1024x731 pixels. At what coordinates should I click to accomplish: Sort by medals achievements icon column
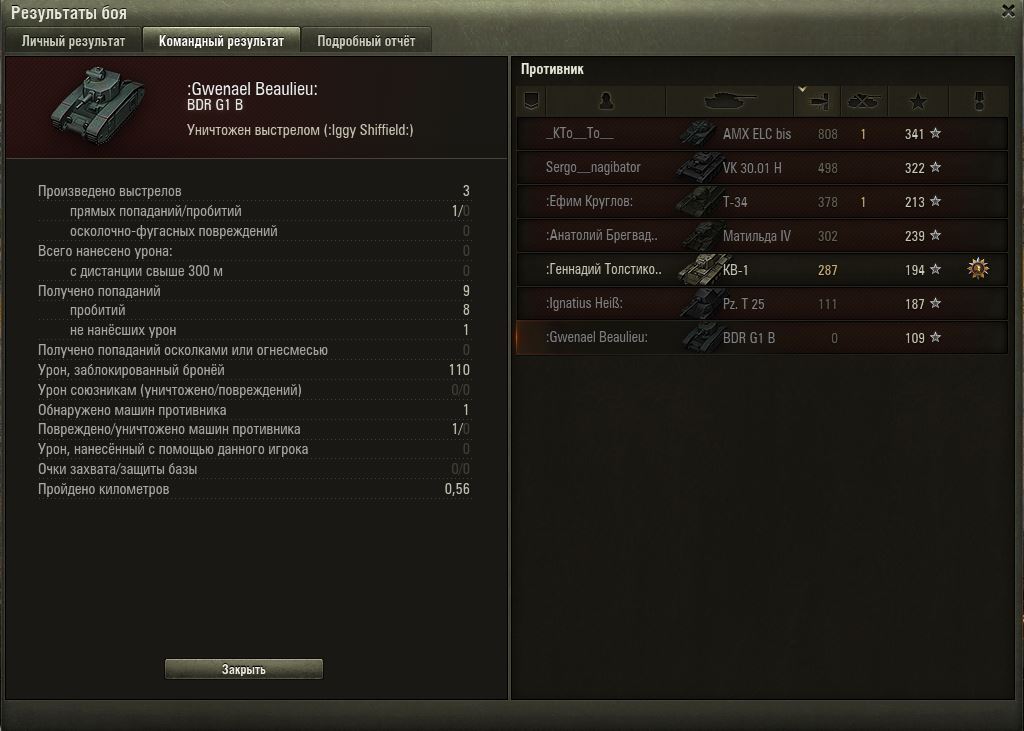pos(978,101)
